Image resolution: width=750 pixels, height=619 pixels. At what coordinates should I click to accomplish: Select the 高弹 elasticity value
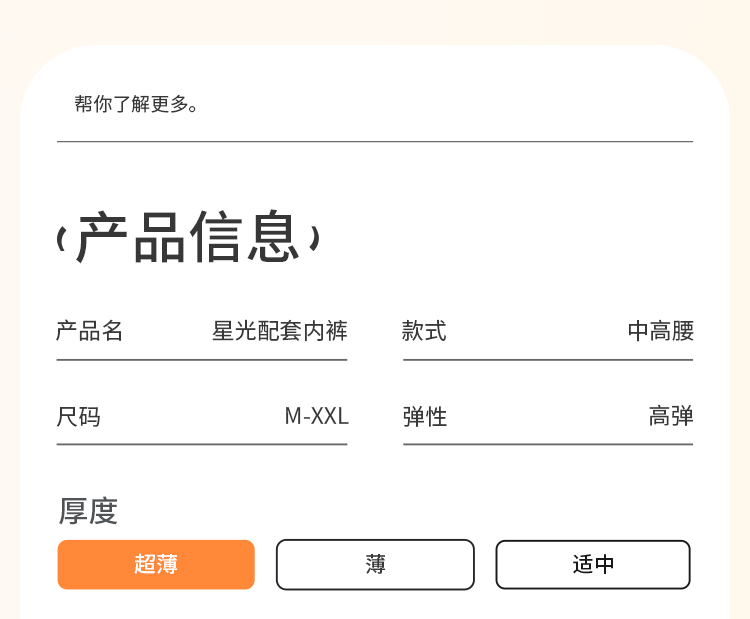[x=670, y=416]
